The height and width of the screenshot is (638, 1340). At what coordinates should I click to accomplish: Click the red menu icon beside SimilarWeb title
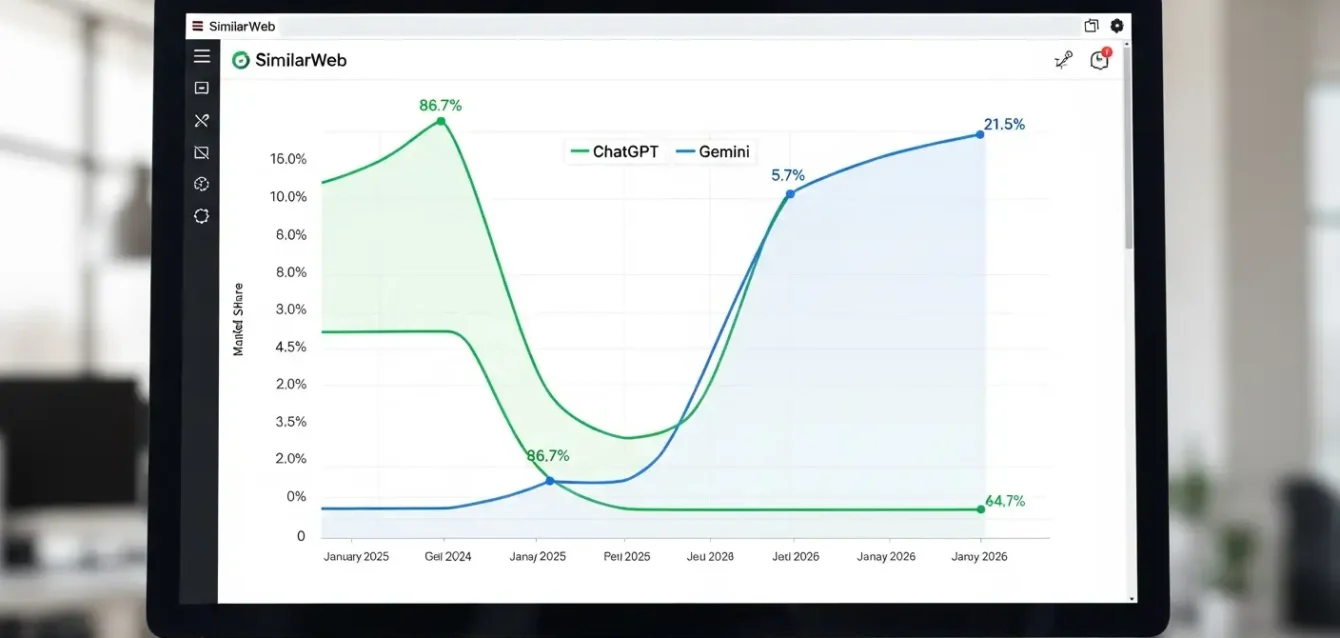197,26
